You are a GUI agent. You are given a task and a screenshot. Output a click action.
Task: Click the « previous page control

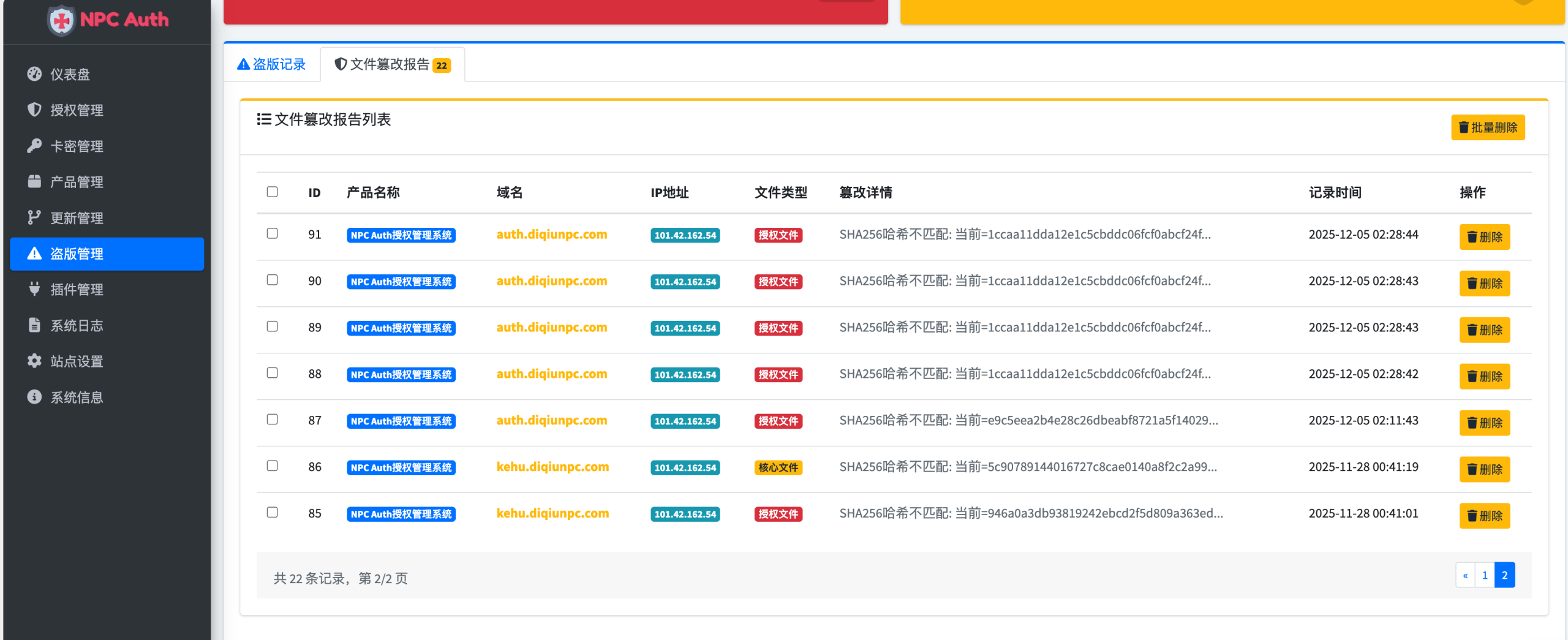pos(1465,574)
